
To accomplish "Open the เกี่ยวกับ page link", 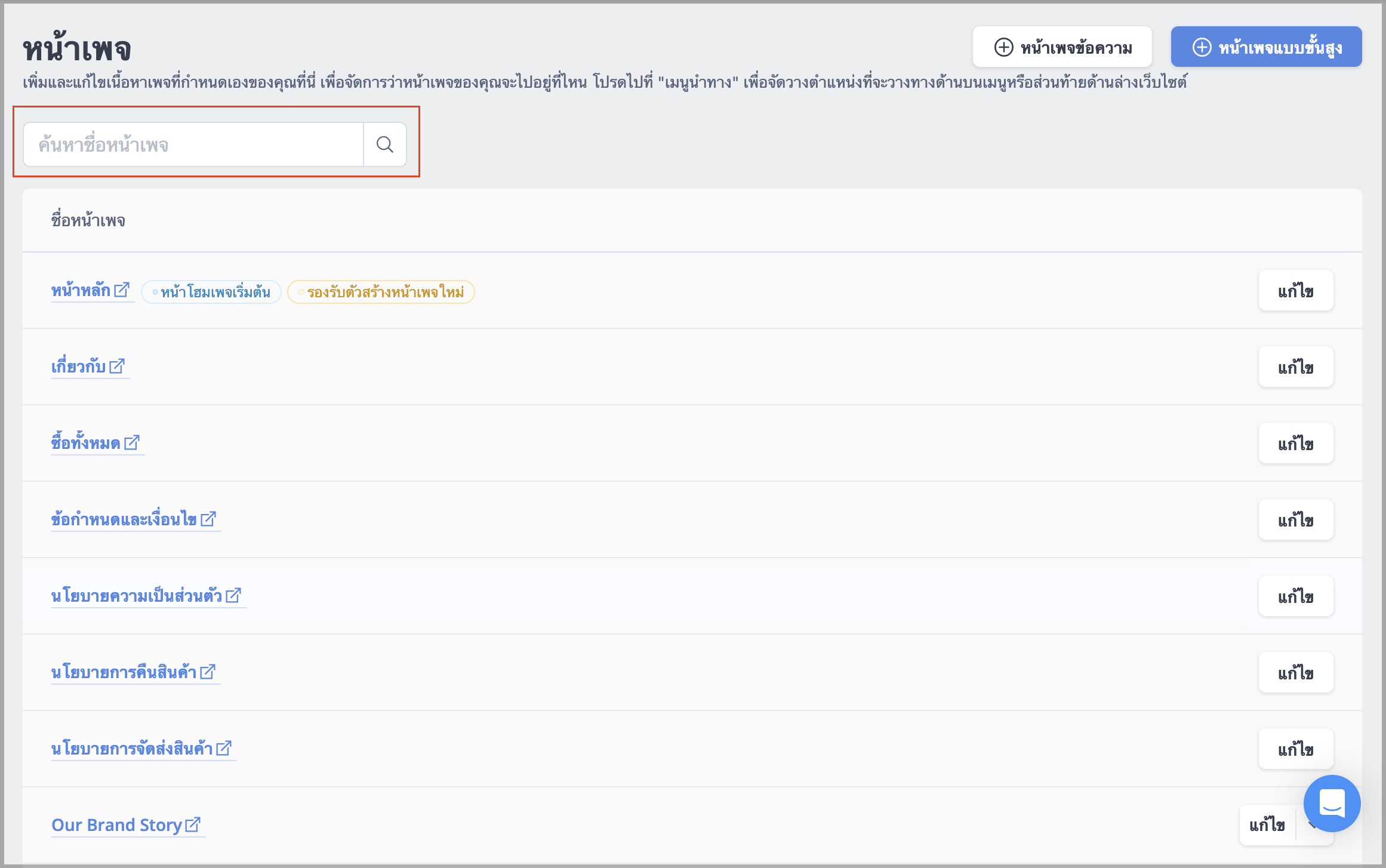I will [78, 367].
